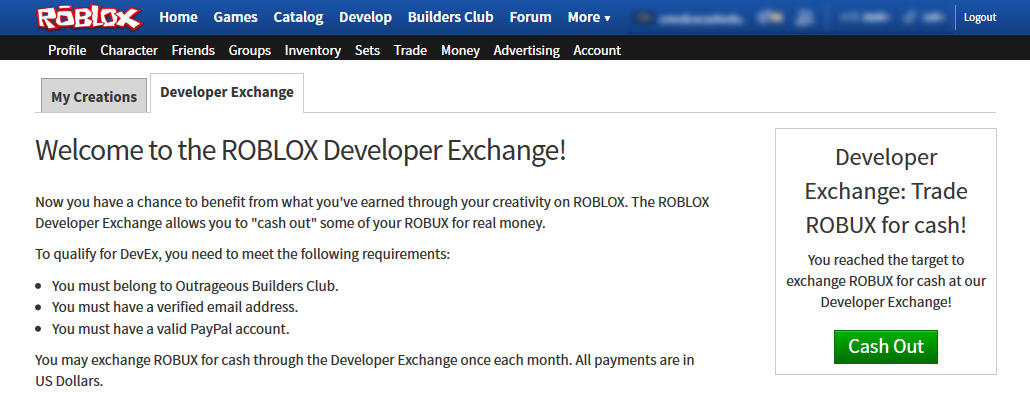Click the ROBLOX logo
The width and height of the screenshot is (1030, 397).
click(x=89, y=18)
